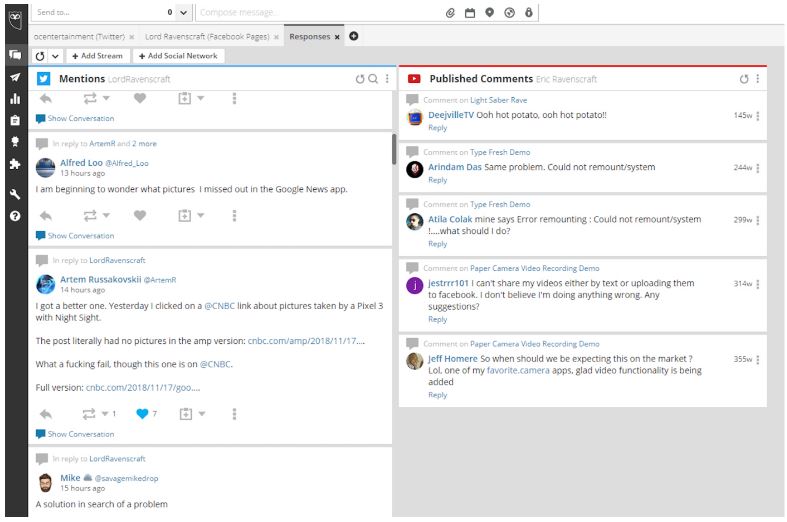Add location with the pin icon

[x=489, y=13]
